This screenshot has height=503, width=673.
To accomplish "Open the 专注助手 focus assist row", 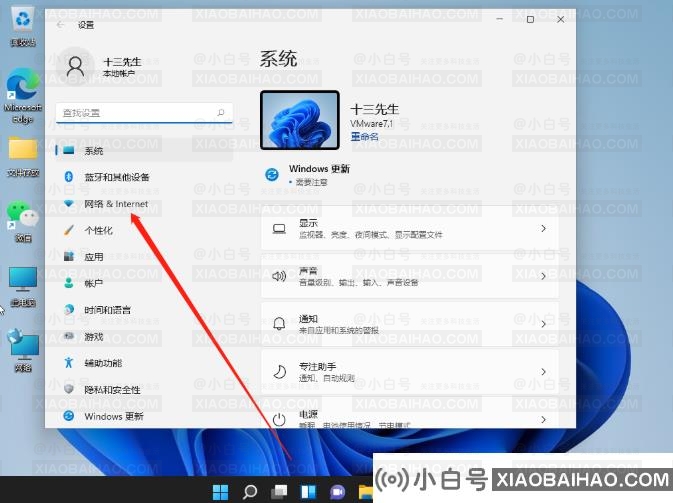I will click(410, 371).
